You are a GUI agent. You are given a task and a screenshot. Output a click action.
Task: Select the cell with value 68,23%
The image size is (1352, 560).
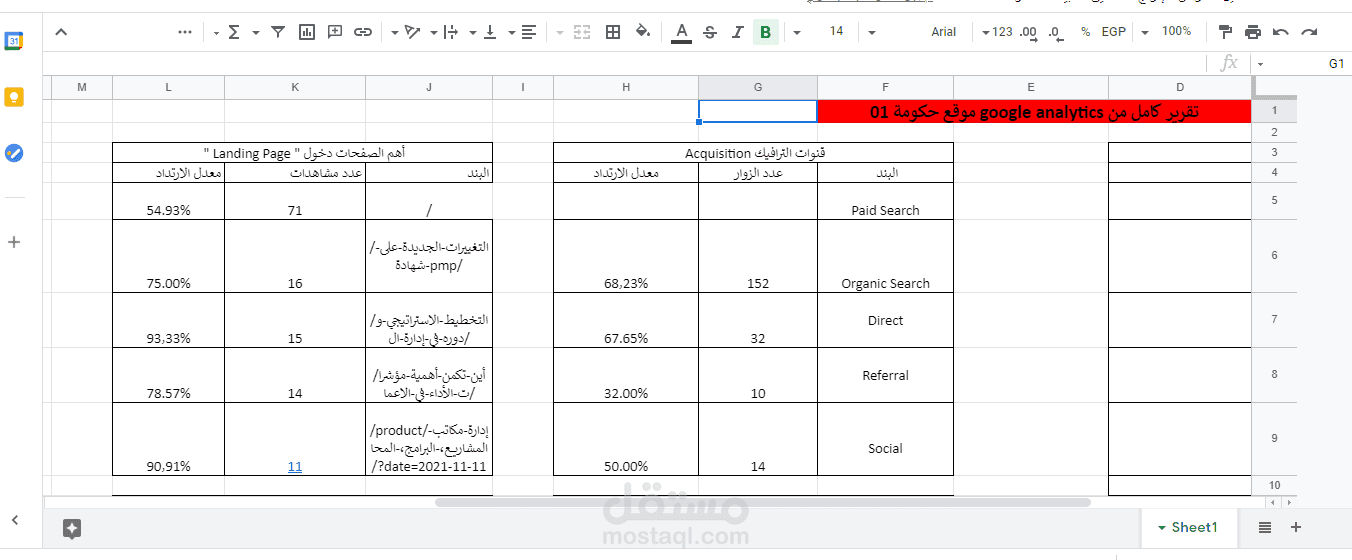click(x=626, y=256)
